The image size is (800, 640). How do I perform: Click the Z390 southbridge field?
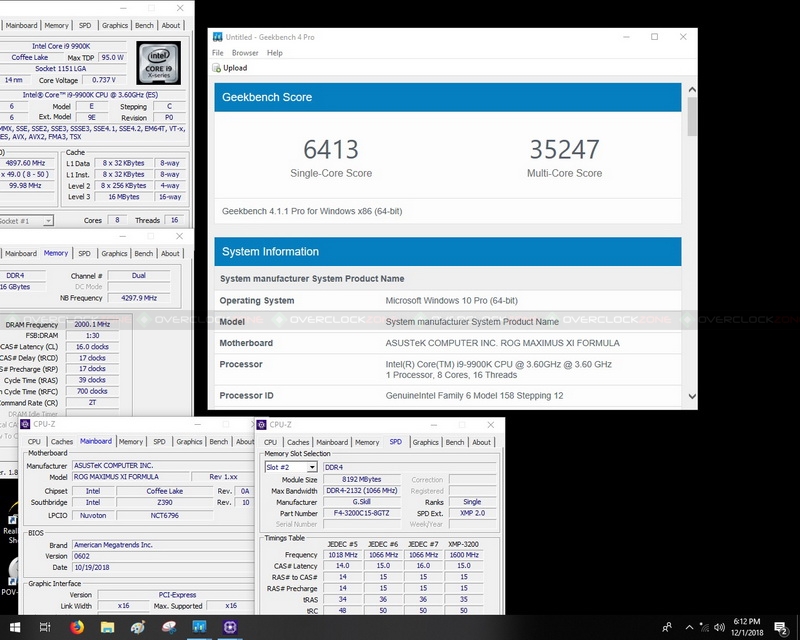coord(164,502)
